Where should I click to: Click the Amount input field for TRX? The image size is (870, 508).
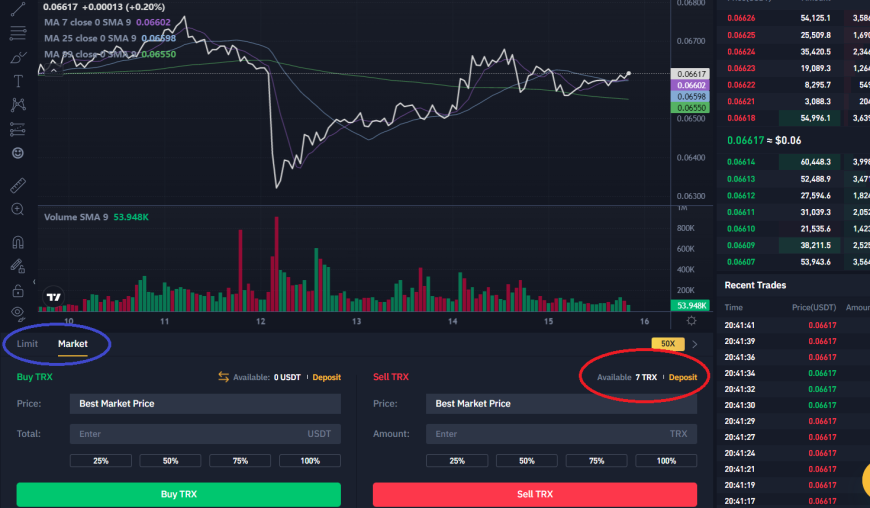tap(562, 434)
